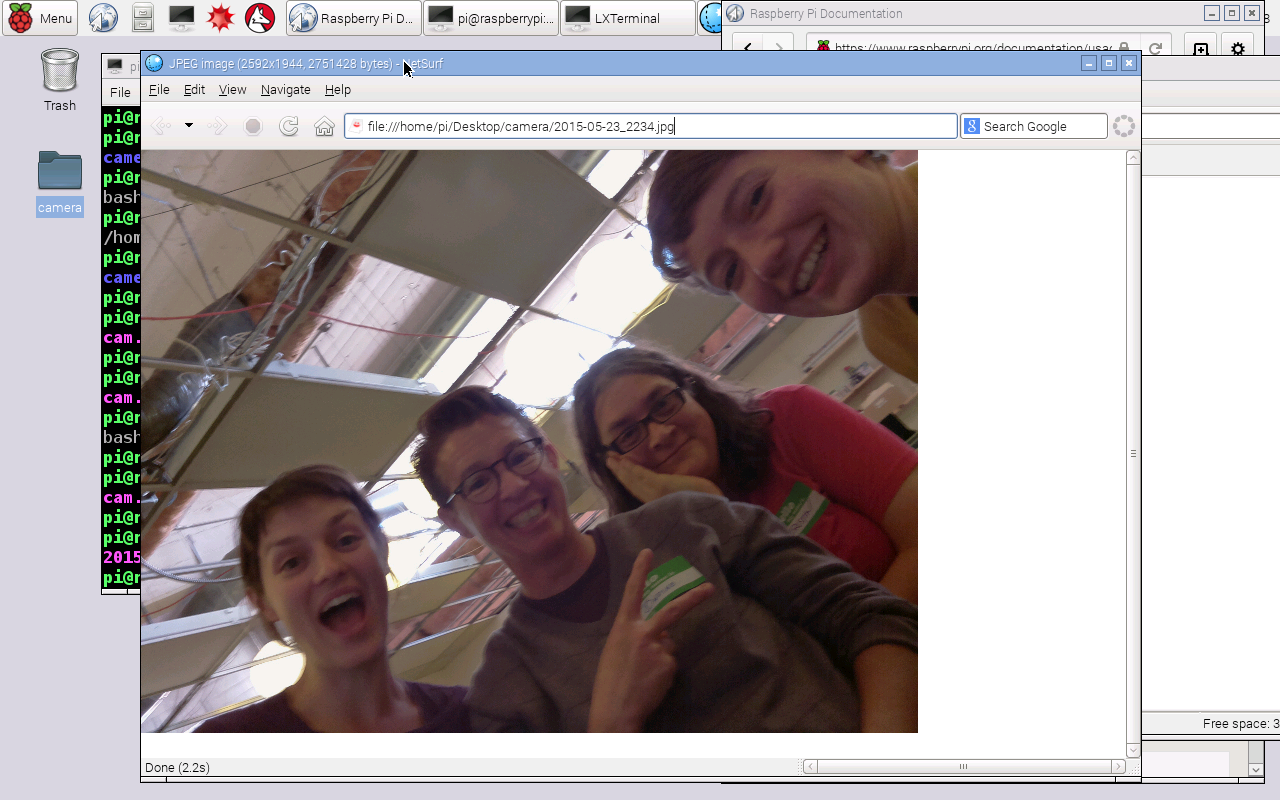Image resolution: width=1280 pixels, height=800 pixels.
Task: Open the Raspberry Pi Menu
Action: point(41,17)
